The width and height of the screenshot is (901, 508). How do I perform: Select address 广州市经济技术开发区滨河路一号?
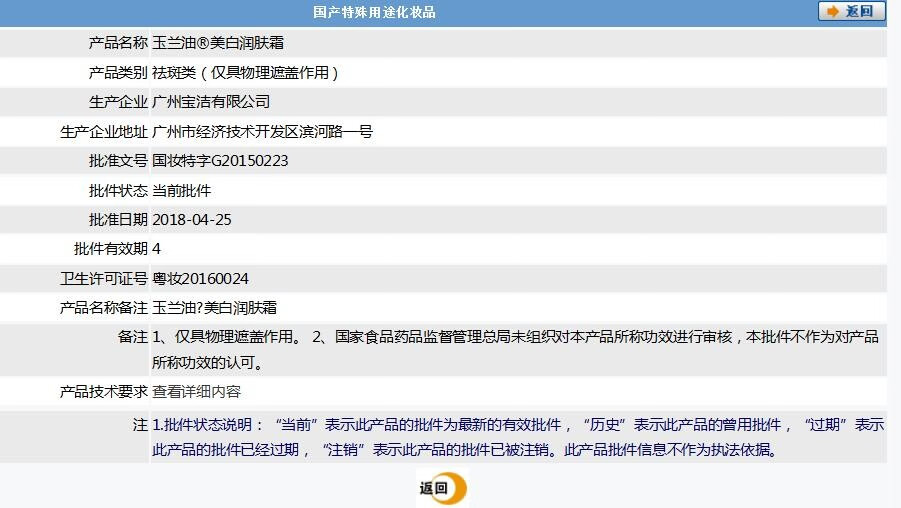(262, 132)
